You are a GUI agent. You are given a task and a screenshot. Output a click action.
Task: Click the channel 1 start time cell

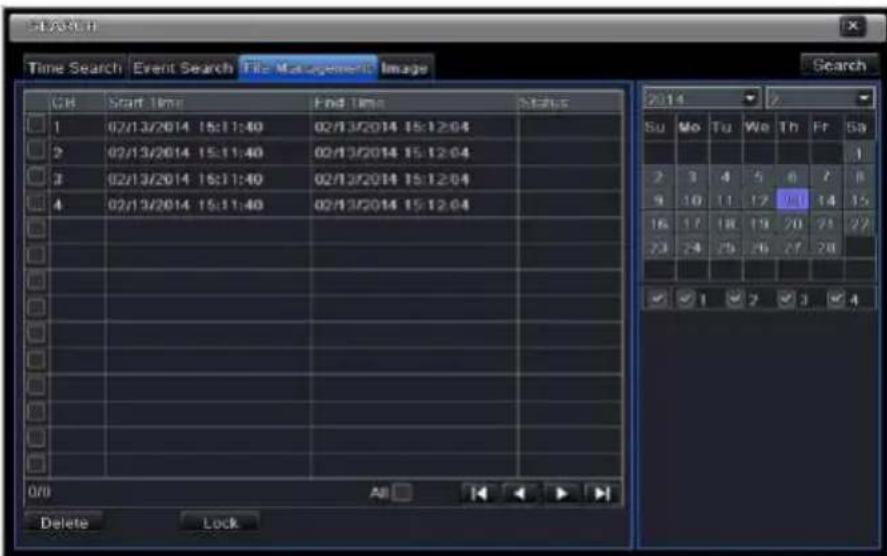point(208,126)
